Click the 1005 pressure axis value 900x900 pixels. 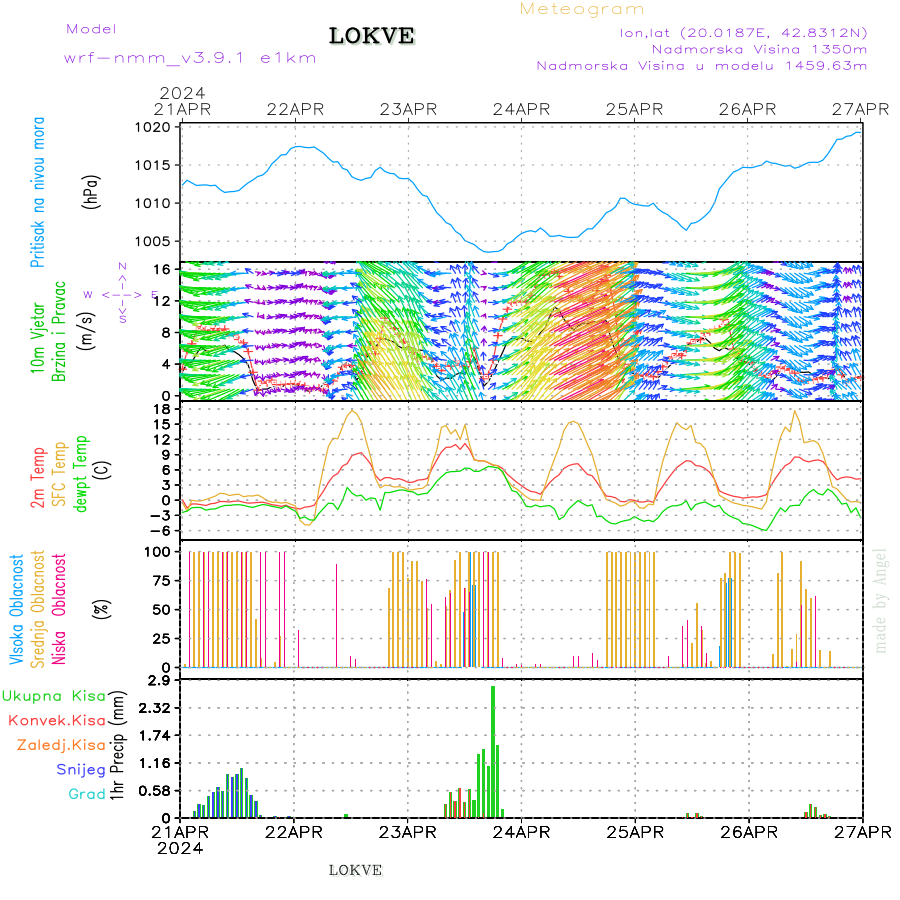(x=153, y=241)
